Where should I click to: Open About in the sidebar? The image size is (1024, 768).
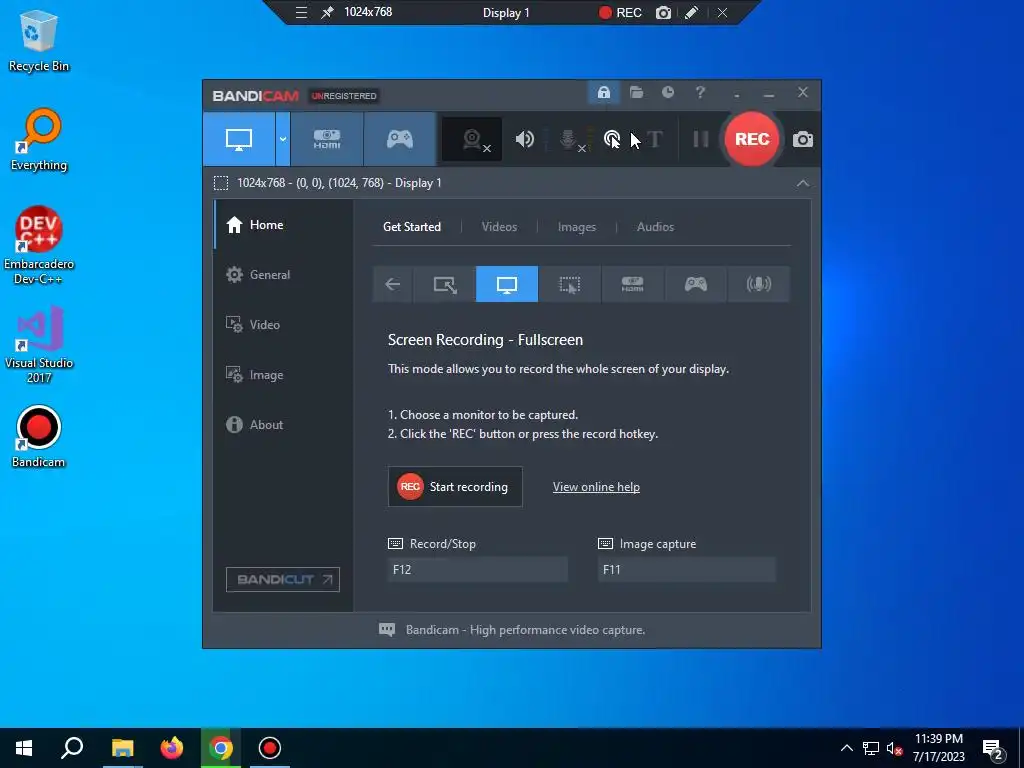[x=283, y=424]
